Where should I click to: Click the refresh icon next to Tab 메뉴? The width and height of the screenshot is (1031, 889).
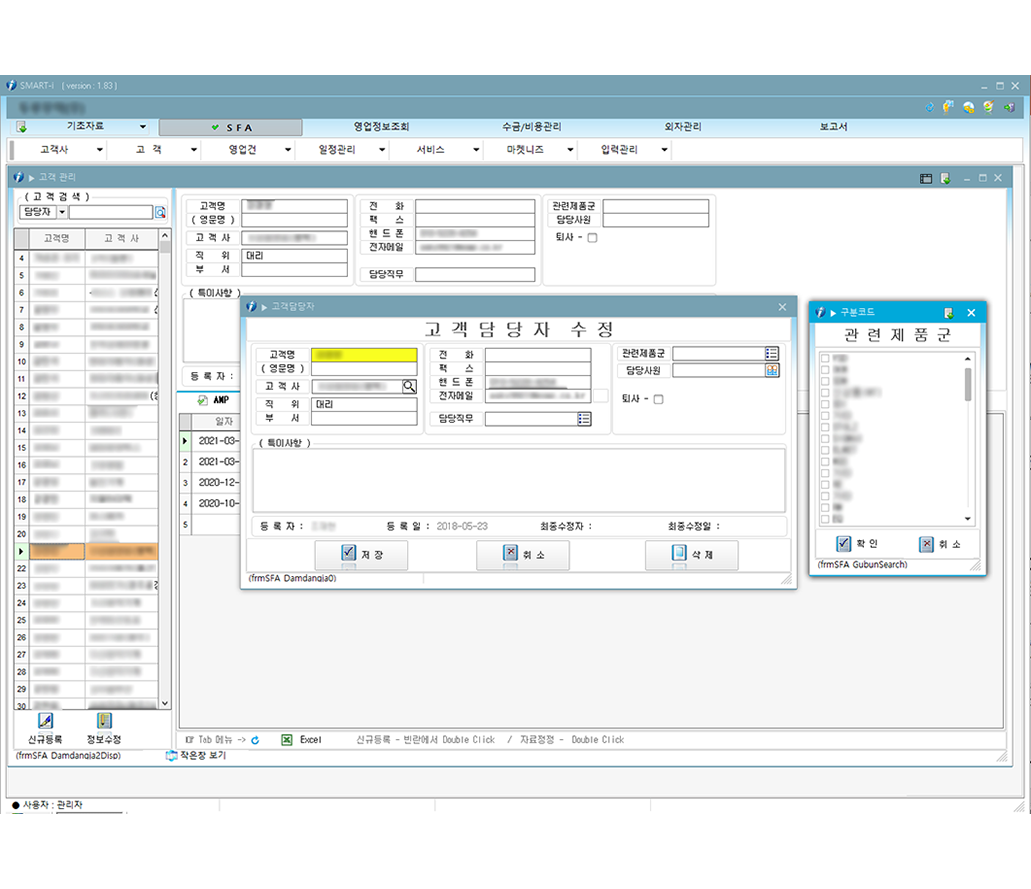256,740
